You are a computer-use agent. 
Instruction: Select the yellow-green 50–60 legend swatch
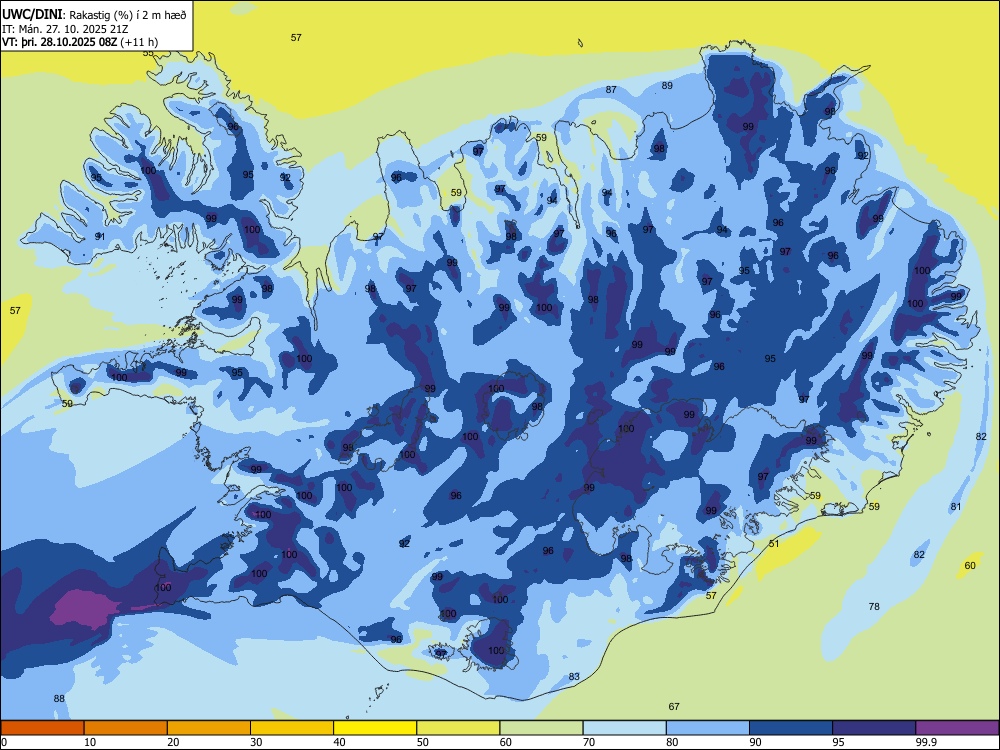point(458,728)
